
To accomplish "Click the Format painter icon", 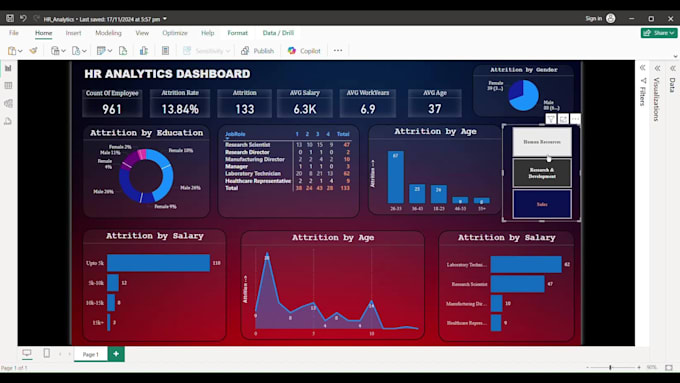I will click(x=33, y=51).
